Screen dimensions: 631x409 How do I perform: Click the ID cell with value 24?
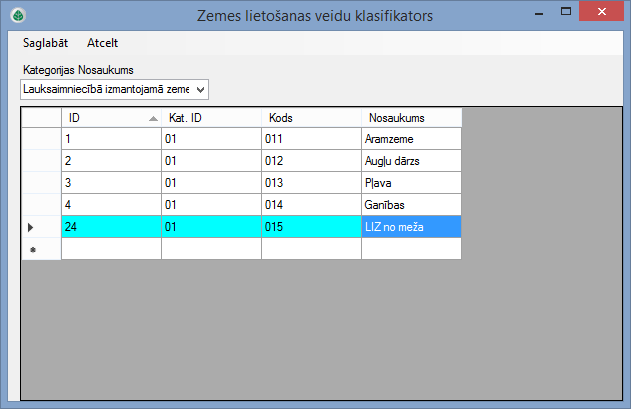coord(111,227)
